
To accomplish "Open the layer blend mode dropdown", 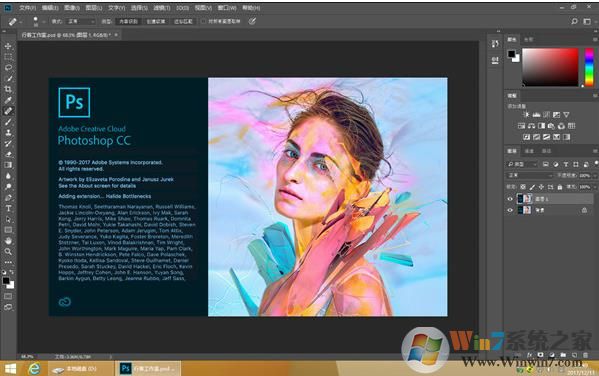I will pos(529,175).
